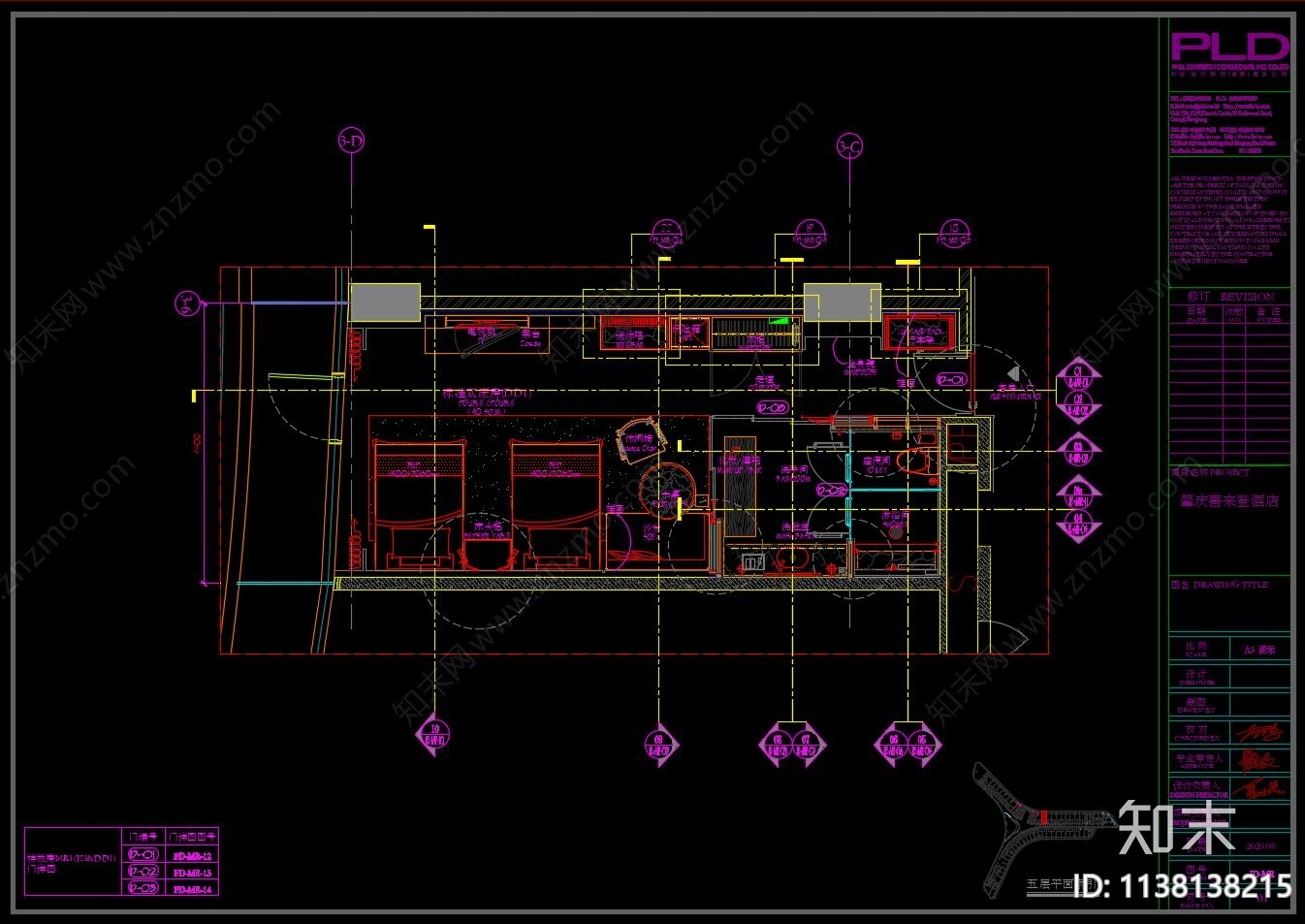Screen dimensions: 1305x924
Task: Select the FD-MR-12 cell in the door table
Action: (x=192, y=855)
